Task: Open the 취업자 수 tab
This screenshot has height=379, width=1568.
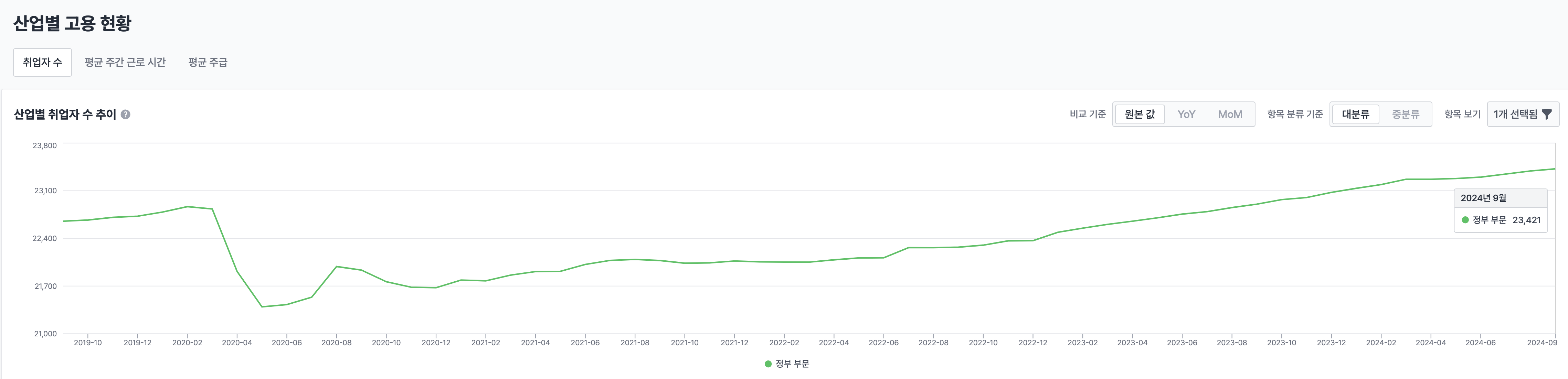Action: coord(43,62)
